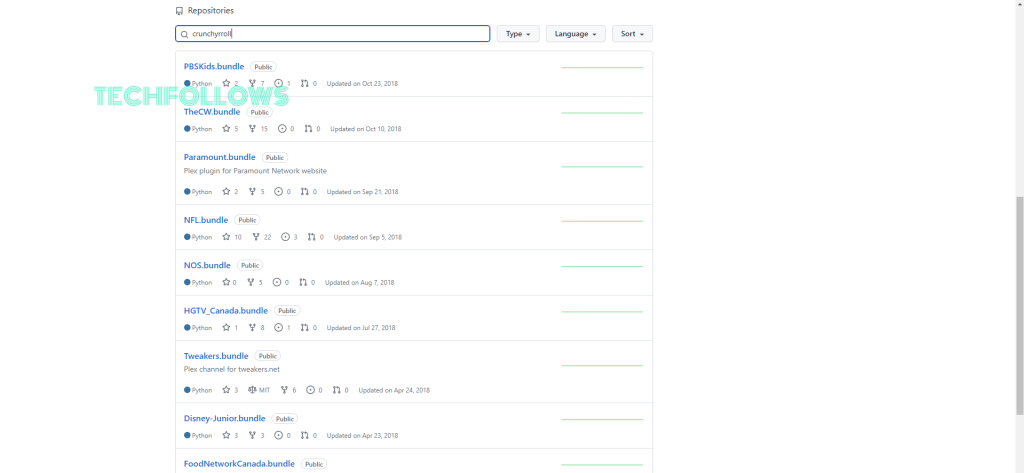Click the star icon for NFL.bundle
Image resolution: width=1024 pixels, height=473 pixels.
coord(227,237)
